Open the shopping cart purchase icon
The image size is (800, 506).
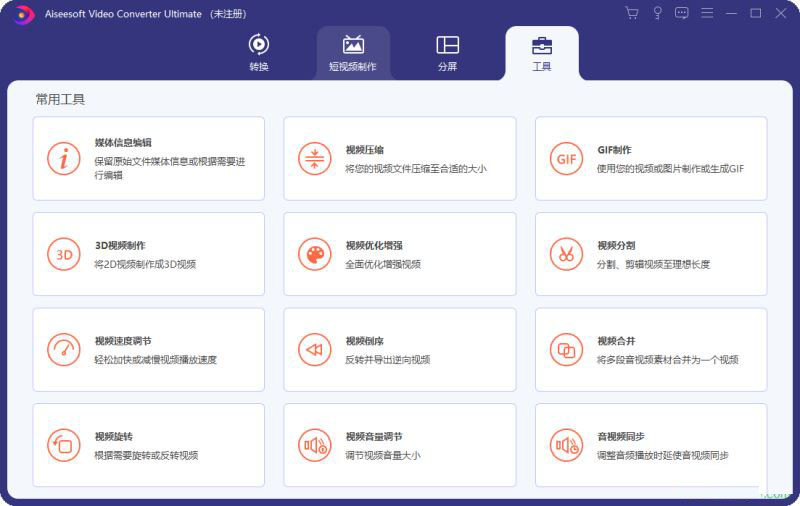point(632,13)
